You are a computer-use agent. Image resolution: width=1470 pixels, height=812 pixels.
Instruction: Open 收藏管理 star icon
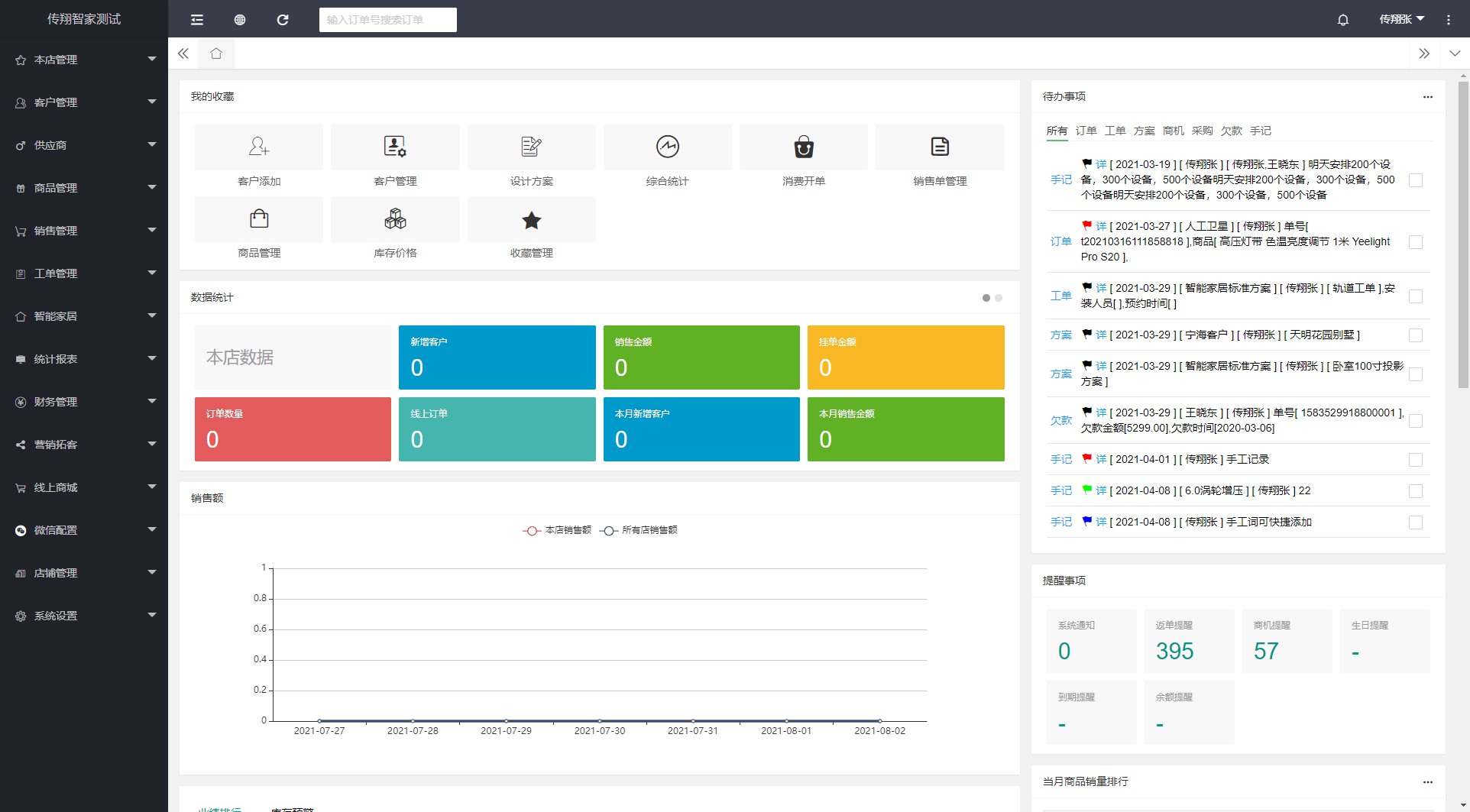coord(531,220)
